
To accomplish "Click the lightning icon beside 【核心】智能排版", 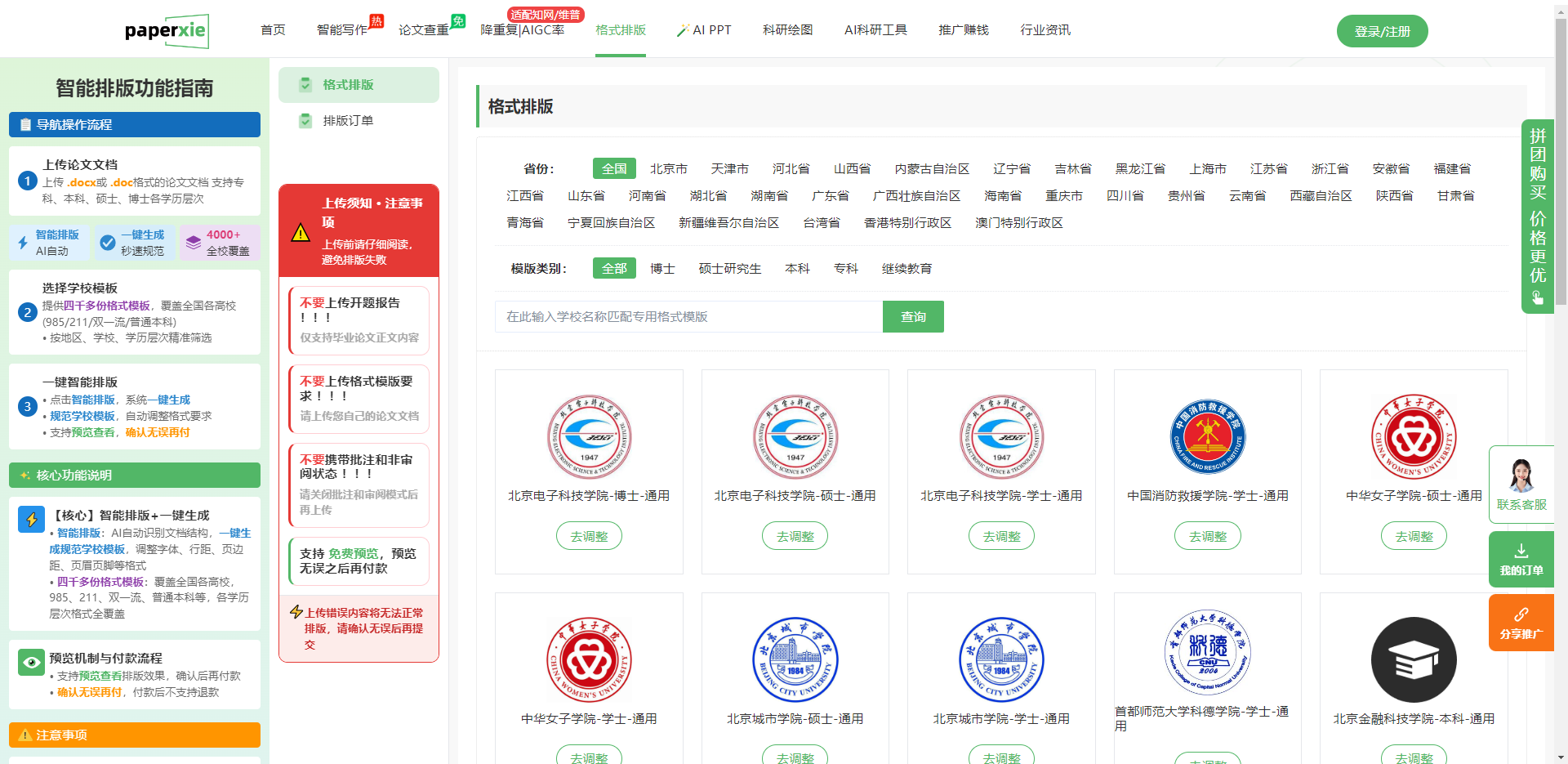I will 31,519.
